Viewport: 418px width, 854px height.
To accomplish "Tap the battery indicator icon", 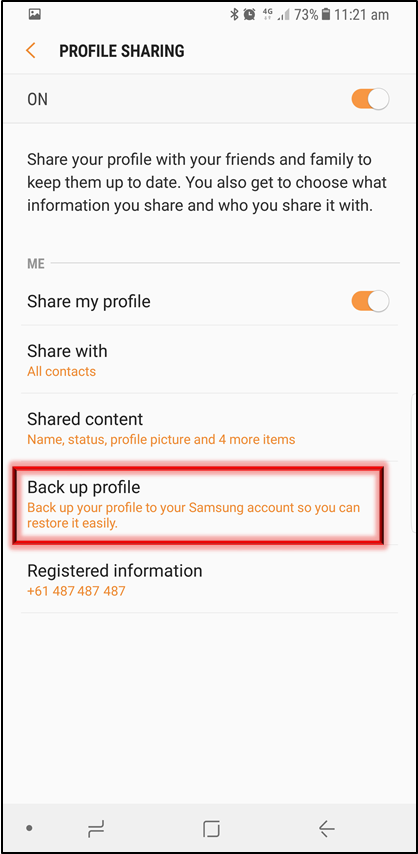I will tap(326, 15).
